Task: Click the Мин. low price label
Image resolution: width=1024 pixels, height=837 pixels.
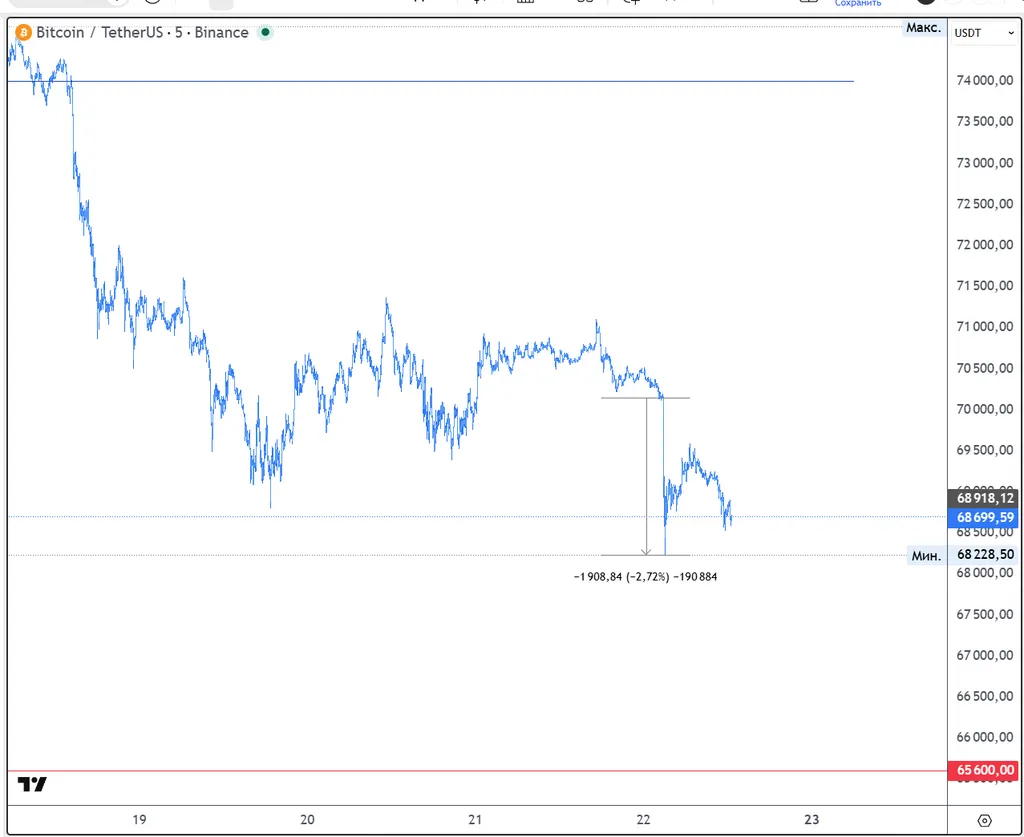Action: click(x=925, y=555)
